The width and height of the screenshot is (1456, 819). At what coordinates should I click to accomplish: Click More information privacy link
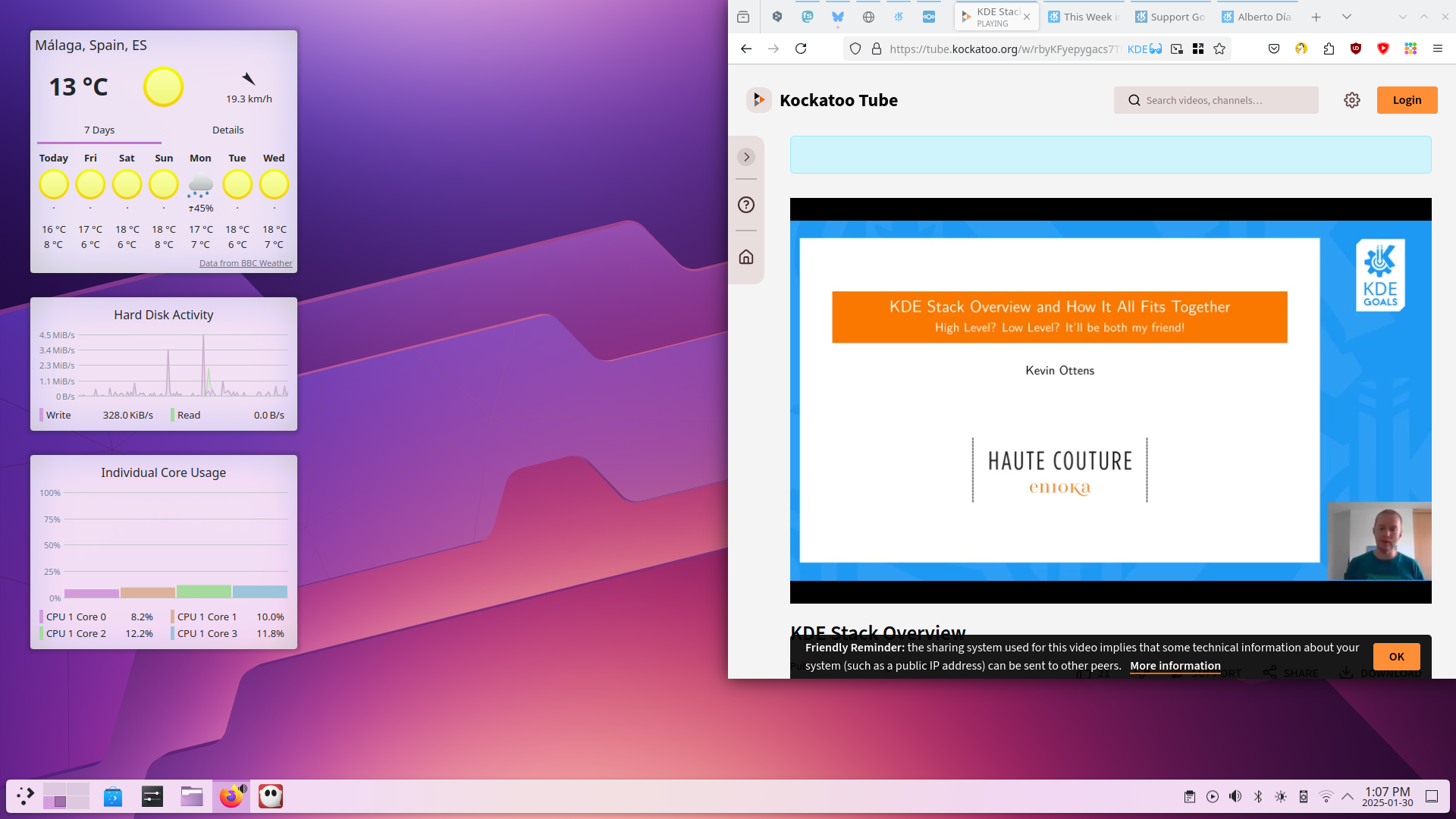point(1173,666)
